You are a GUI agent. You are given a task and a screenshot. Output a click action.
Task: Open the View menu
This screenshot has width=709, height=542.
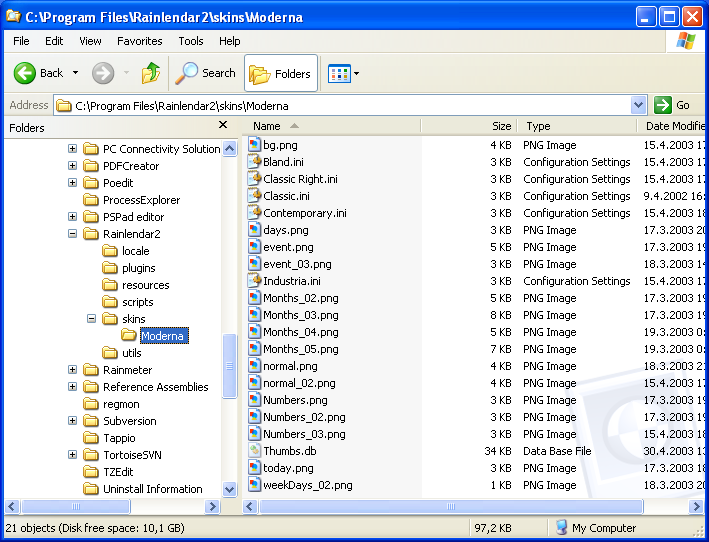click(x=90, y=41)
